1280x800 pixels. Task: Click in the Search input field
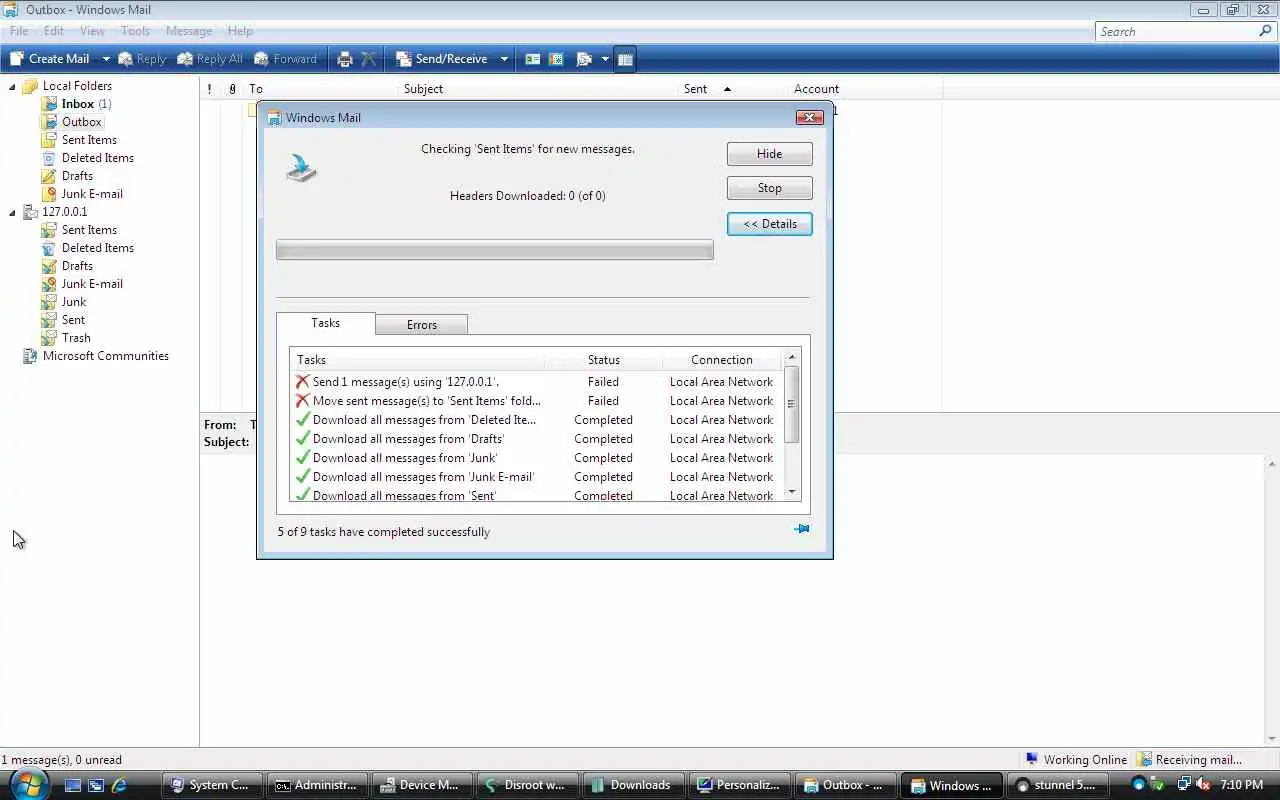click(x=1175, y=31)
